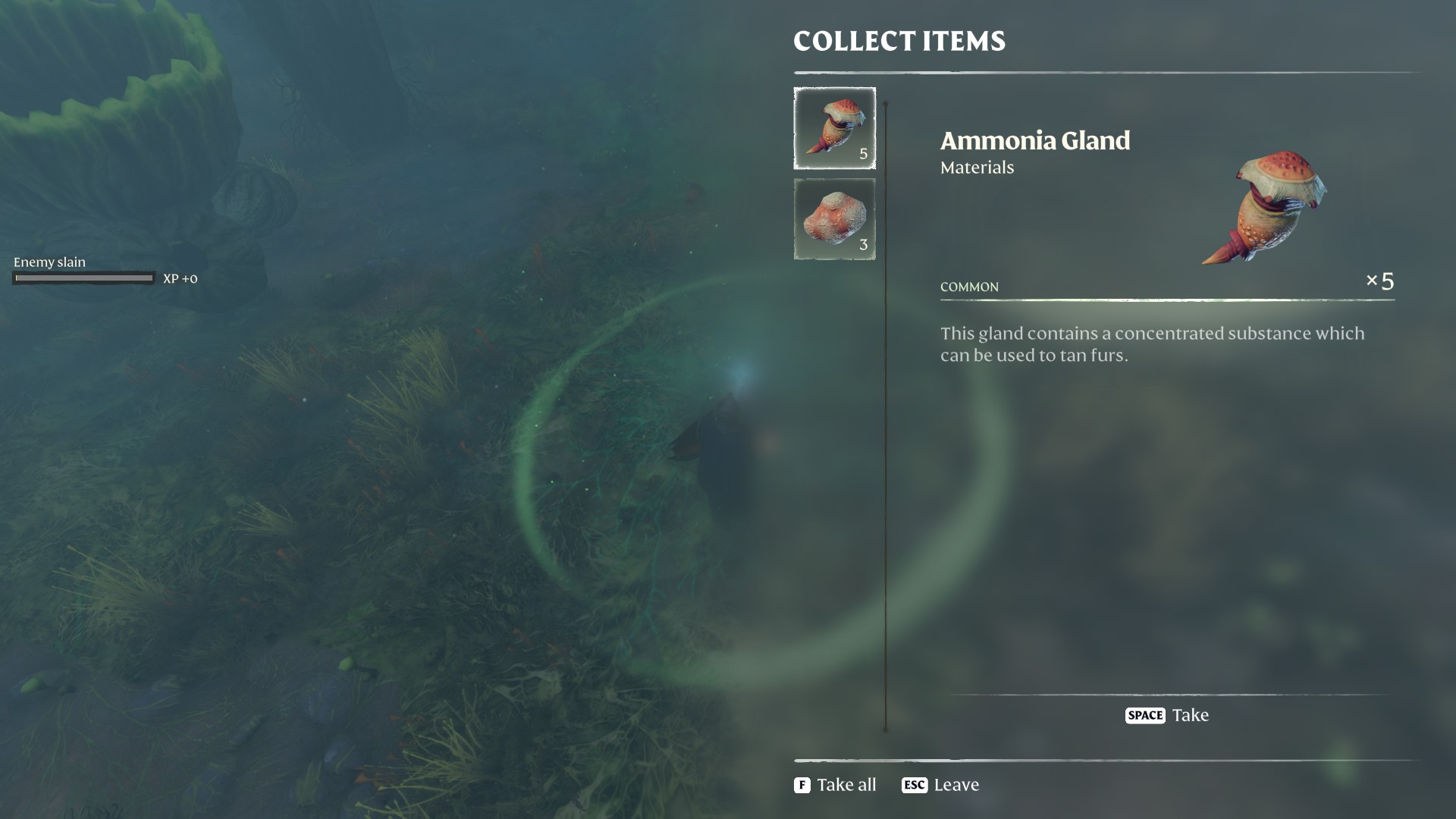Click the F key icon

802,785
